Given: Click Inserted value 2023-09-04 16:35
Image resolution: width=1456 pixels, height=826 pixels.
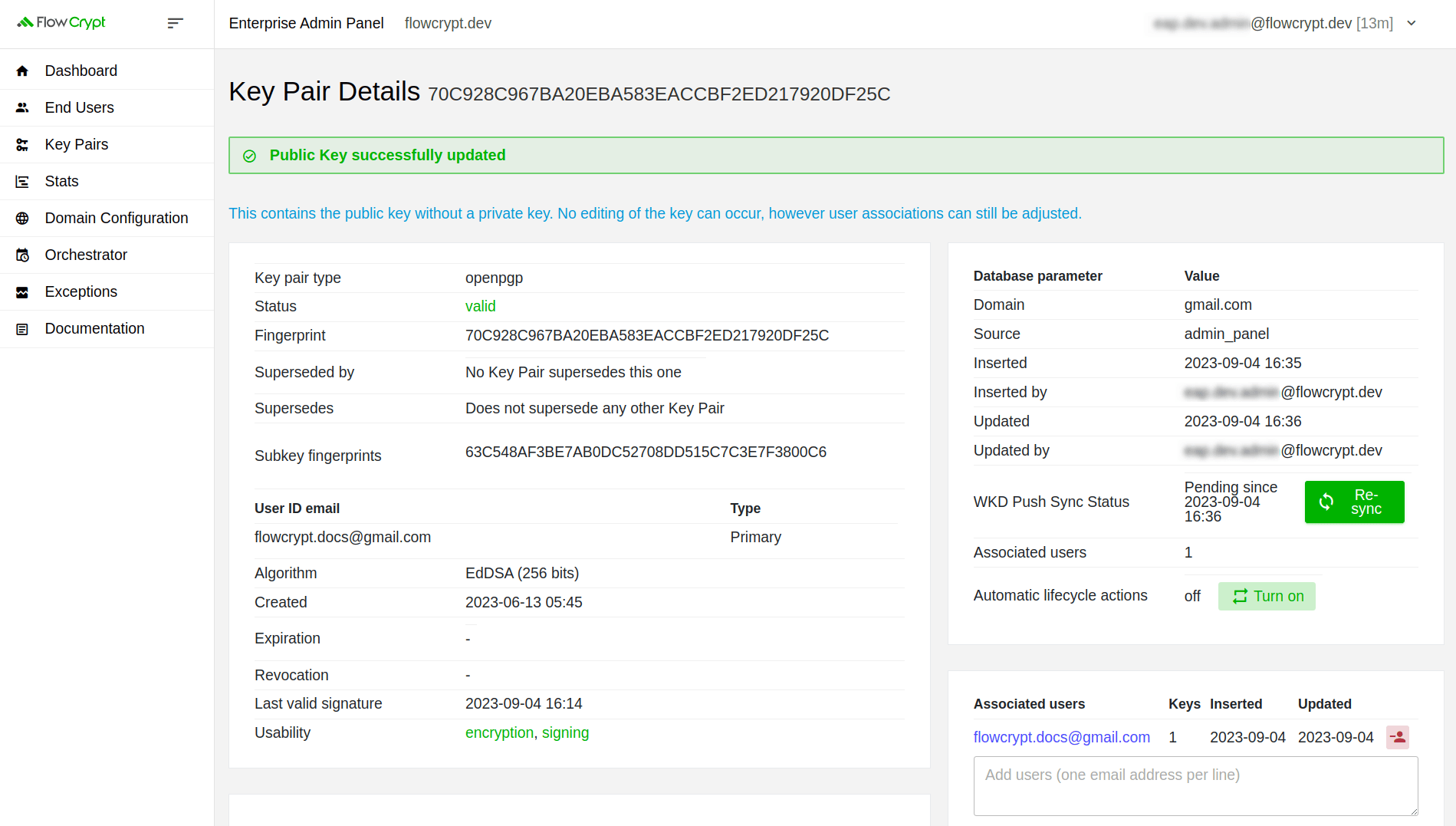Looking at the screenshot, I should 1243,363.
